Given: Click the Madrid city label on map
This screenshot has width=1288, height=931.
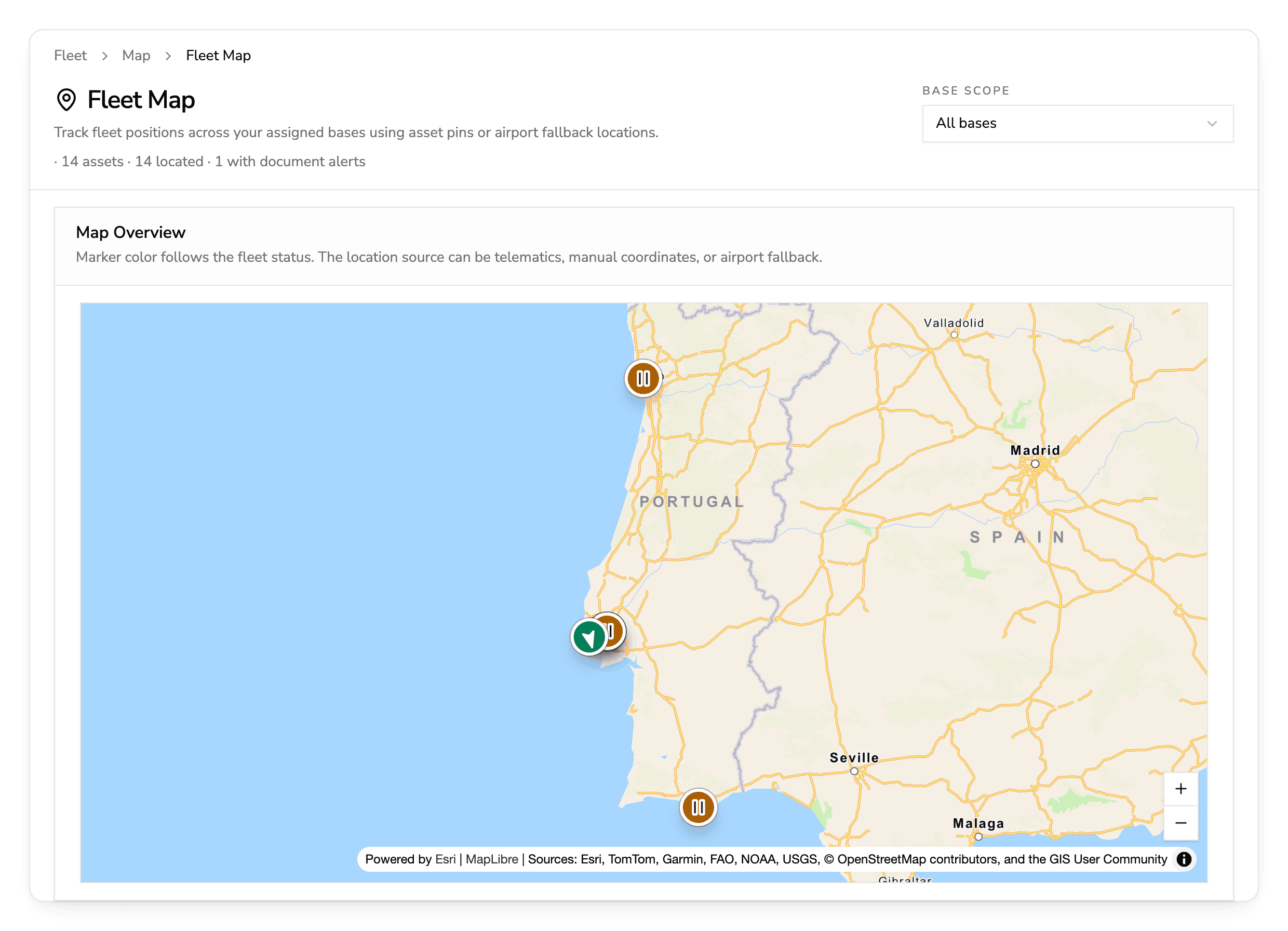Looking at the screenshot, I should coord(1035,450).
